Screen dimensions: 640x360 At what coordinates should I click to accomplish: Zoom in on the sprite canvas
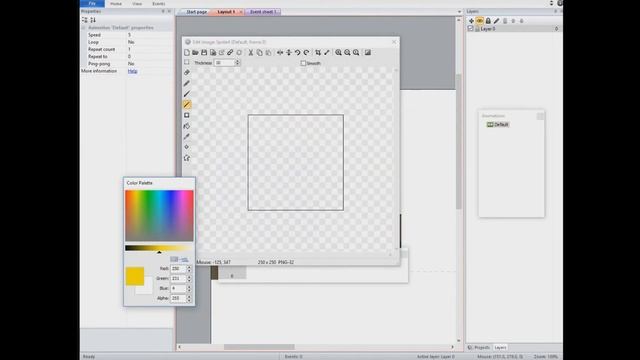point(338,53)
